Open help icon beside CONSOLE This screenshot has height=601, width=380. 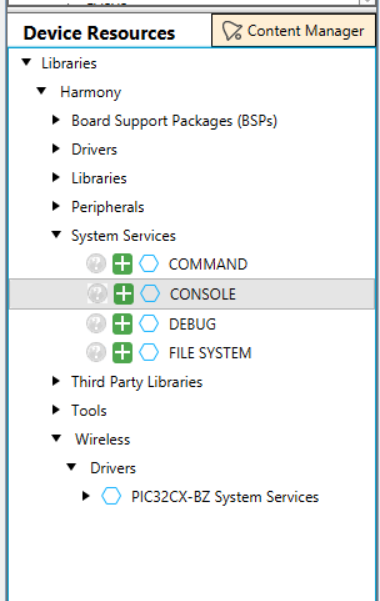tap(97, 294)
